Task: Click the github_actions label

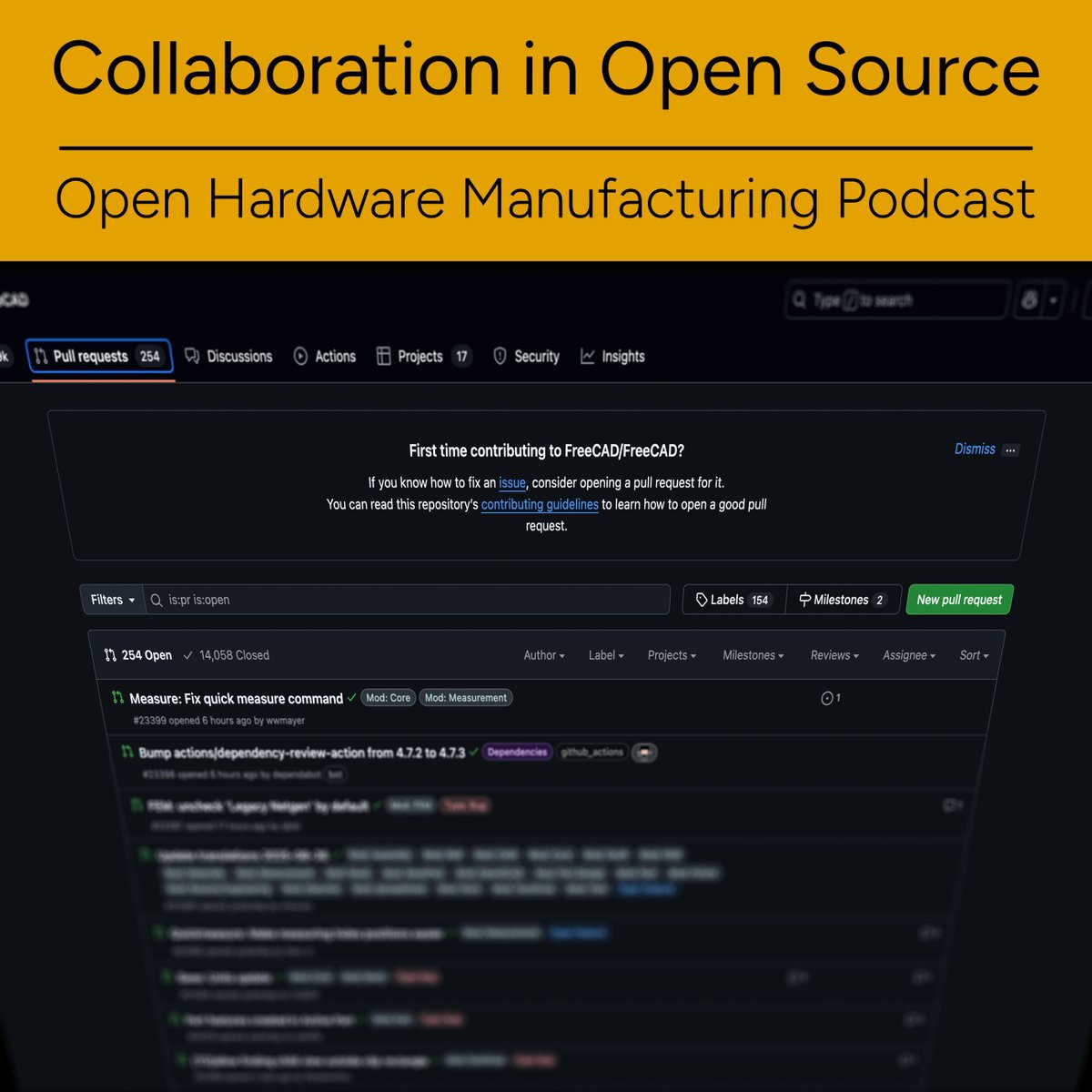Action: (x=592, y=752)
